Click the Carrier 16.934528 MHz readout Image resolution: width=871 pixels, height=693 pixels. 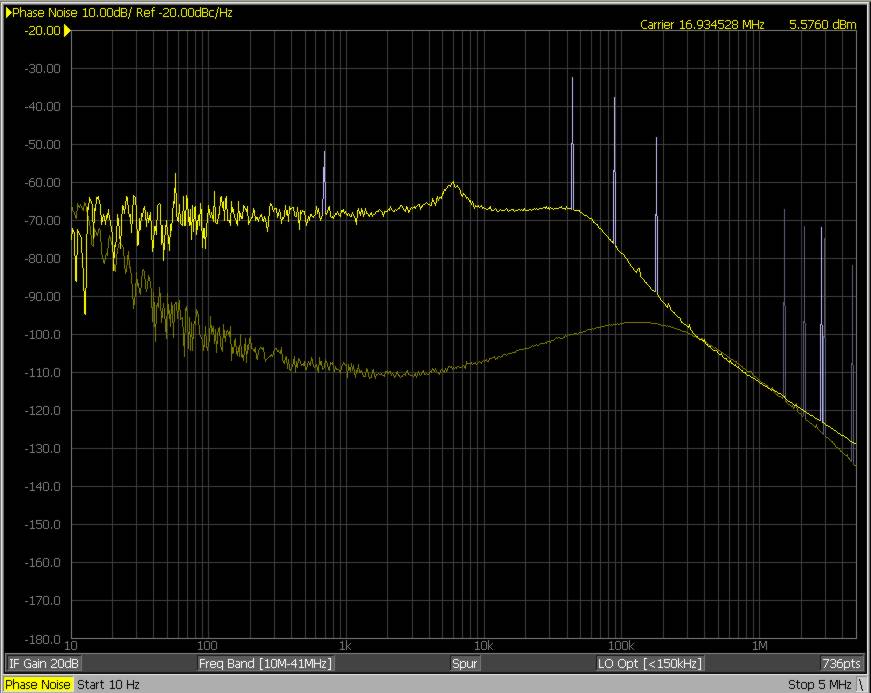[x=702, y=24]
